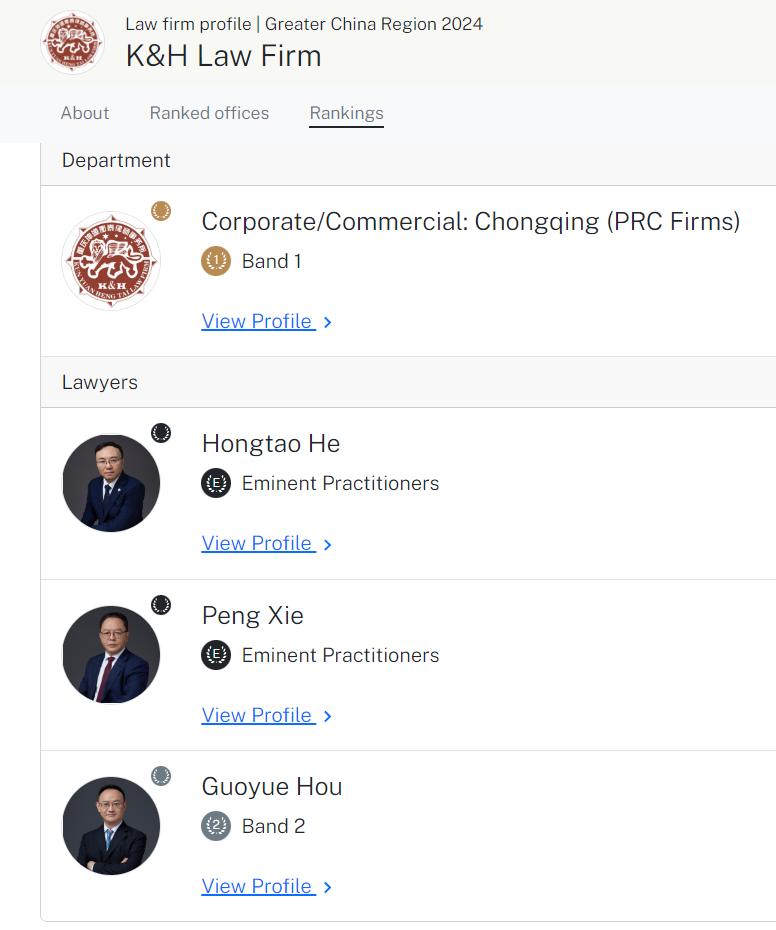Click the gray Band 2 badge icon
The width and height of the screenshot is (776, 930).
click(216, 827)
